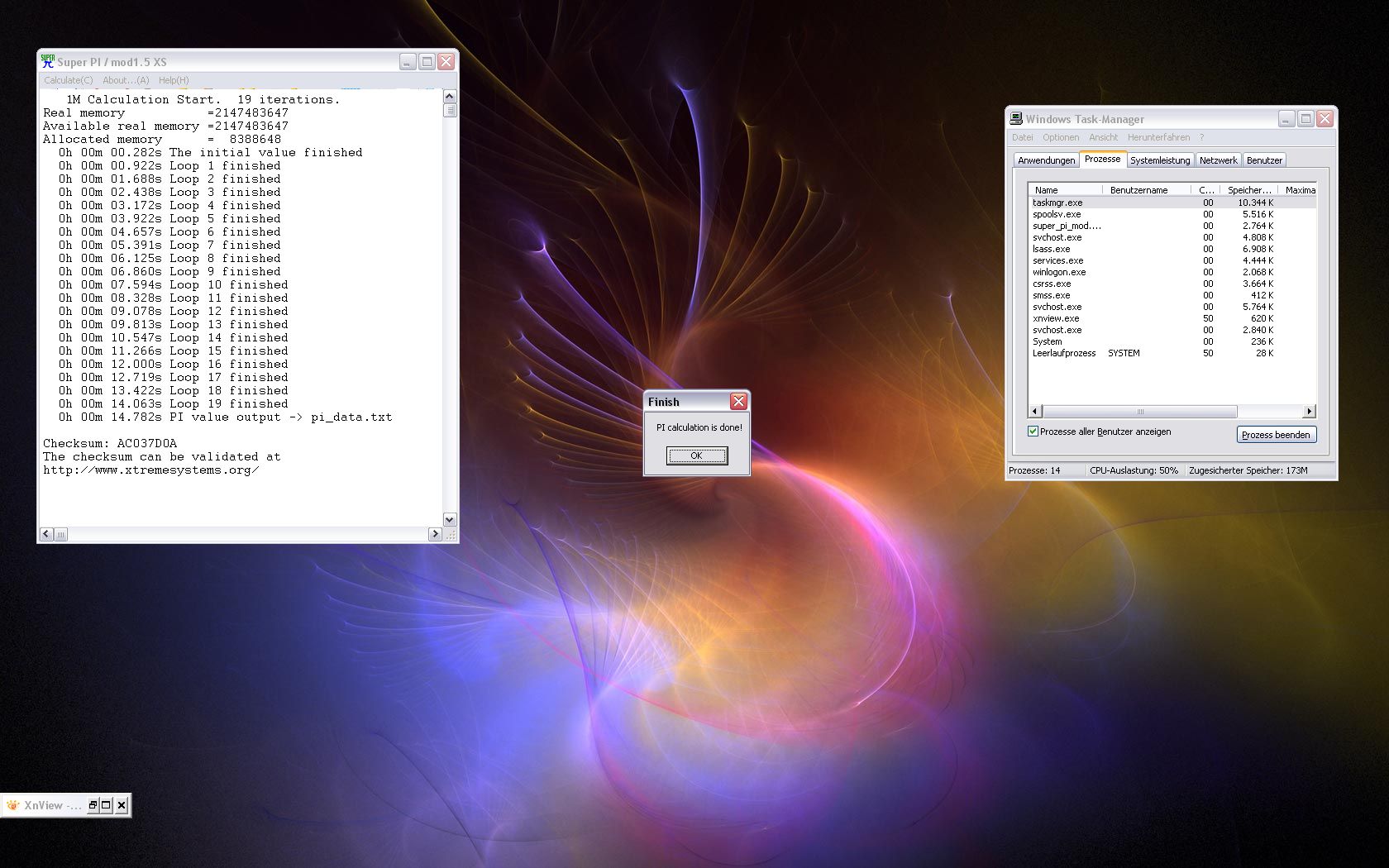Click left scroll arrow in Task-Manager process list
This screenshot has height=868, width=1389.
click(1035, 412)
